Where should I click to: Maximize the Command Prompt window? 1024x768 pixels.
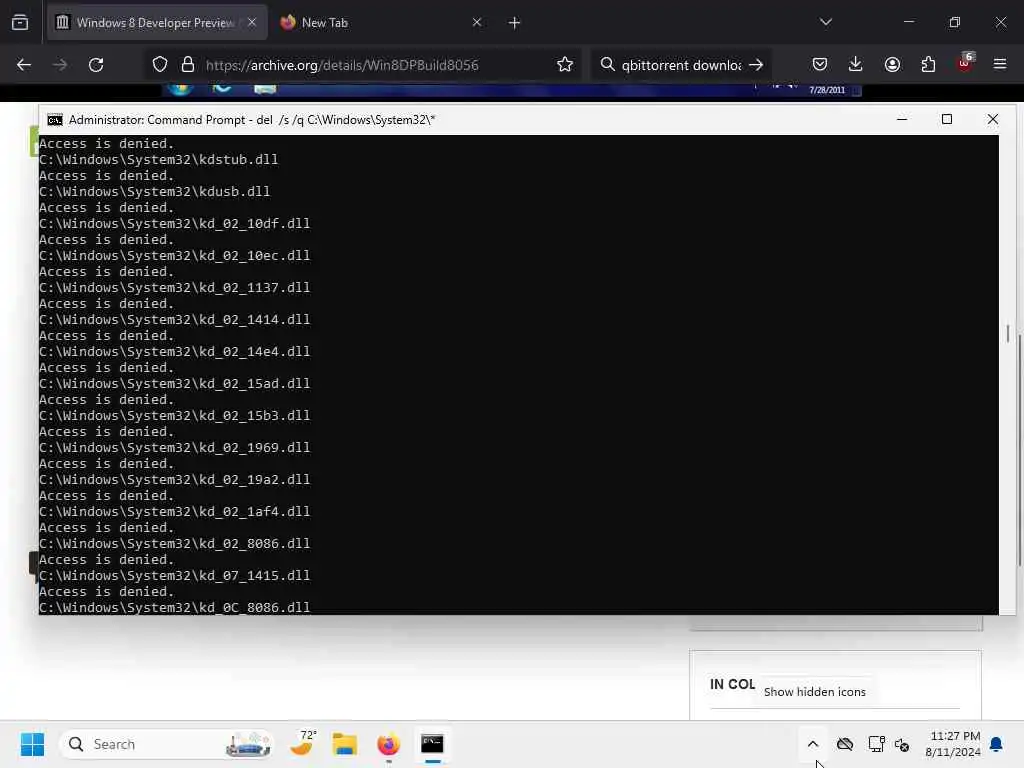tap(947, 120)
